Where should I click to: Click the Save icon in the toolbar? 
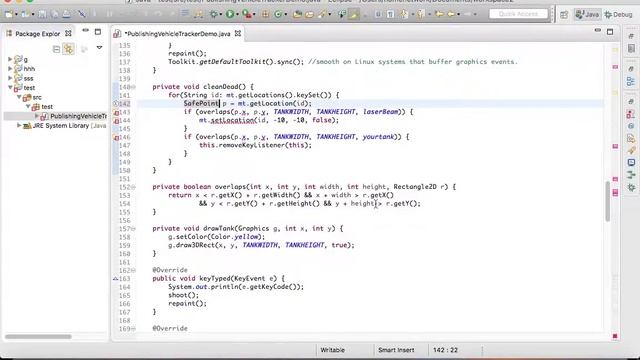click(42, 14)
